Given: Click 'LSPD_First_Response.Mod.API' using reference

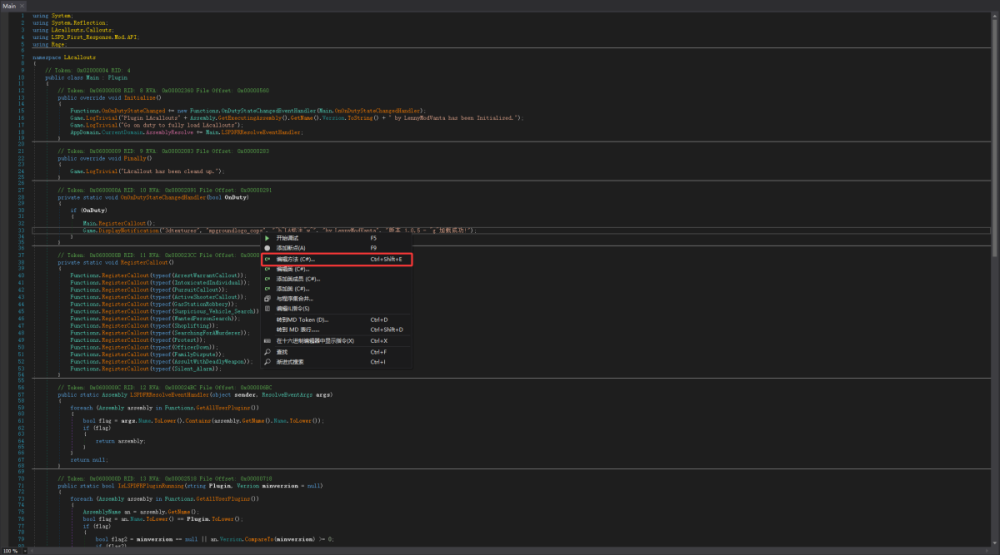Looking at the screenshot, I should [x=94, y=37].
